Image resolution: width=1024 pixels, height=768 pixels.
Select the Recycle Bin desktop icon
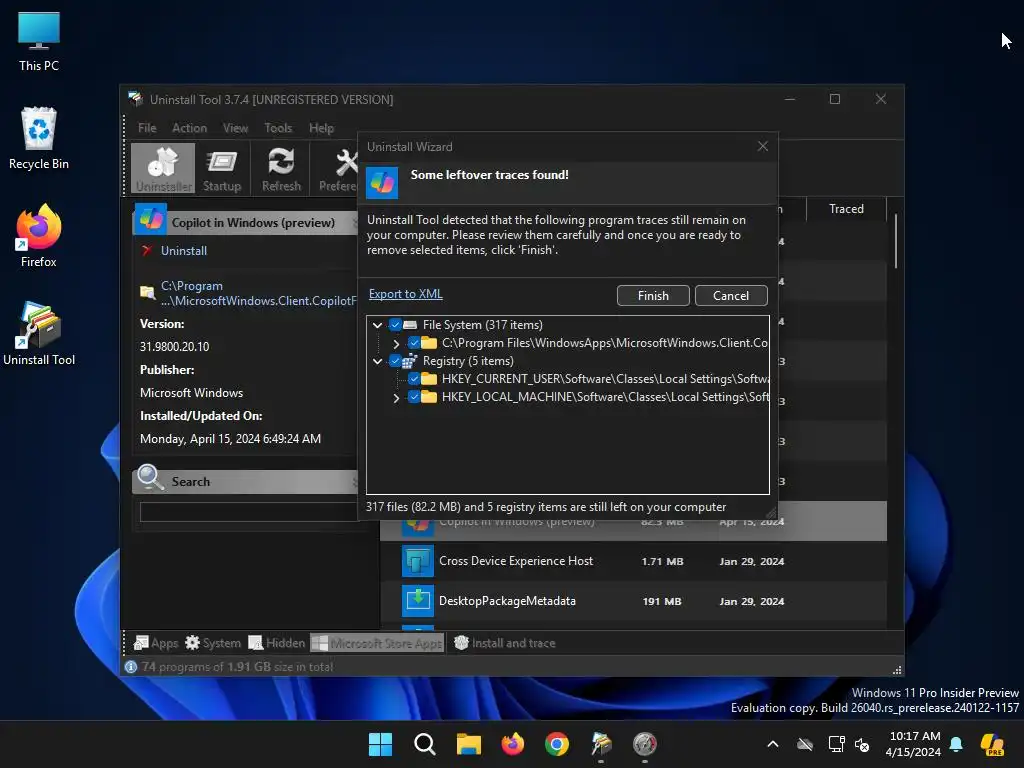point(39,138)
